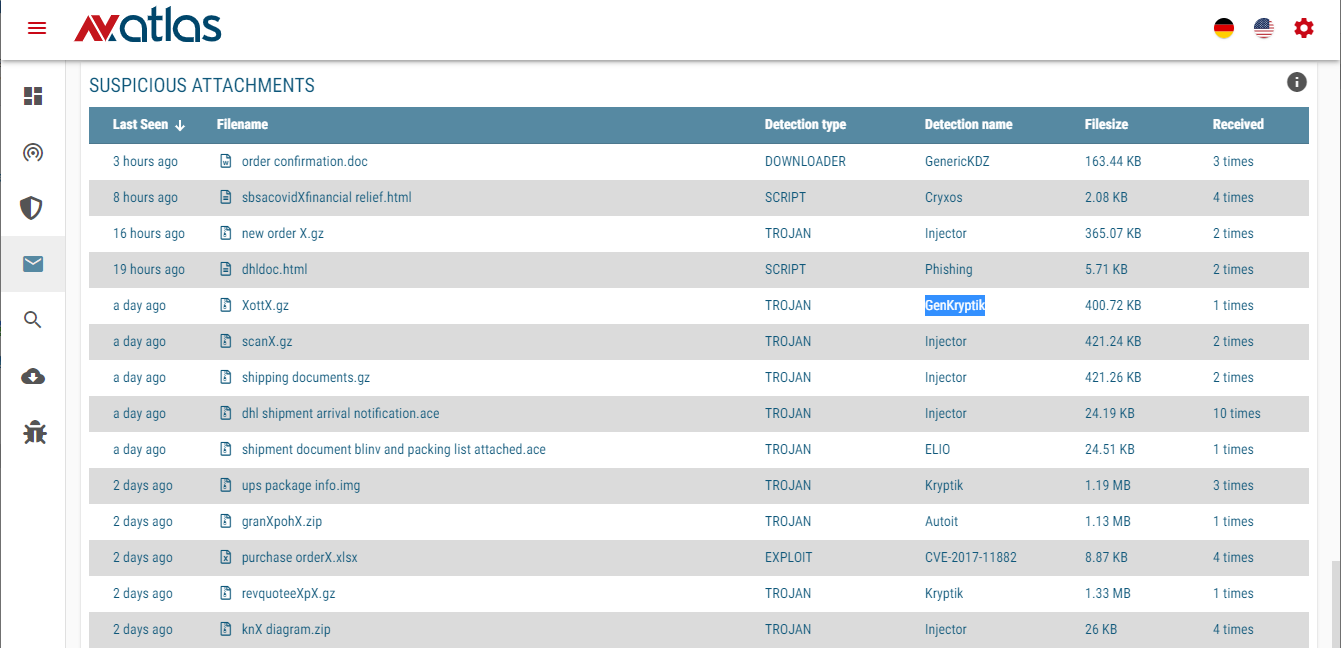Image resolution: width=1341 pixels, height=648 pixels.
Task: Select the mail envelope sidebar icon
Action: pos(33,264)
